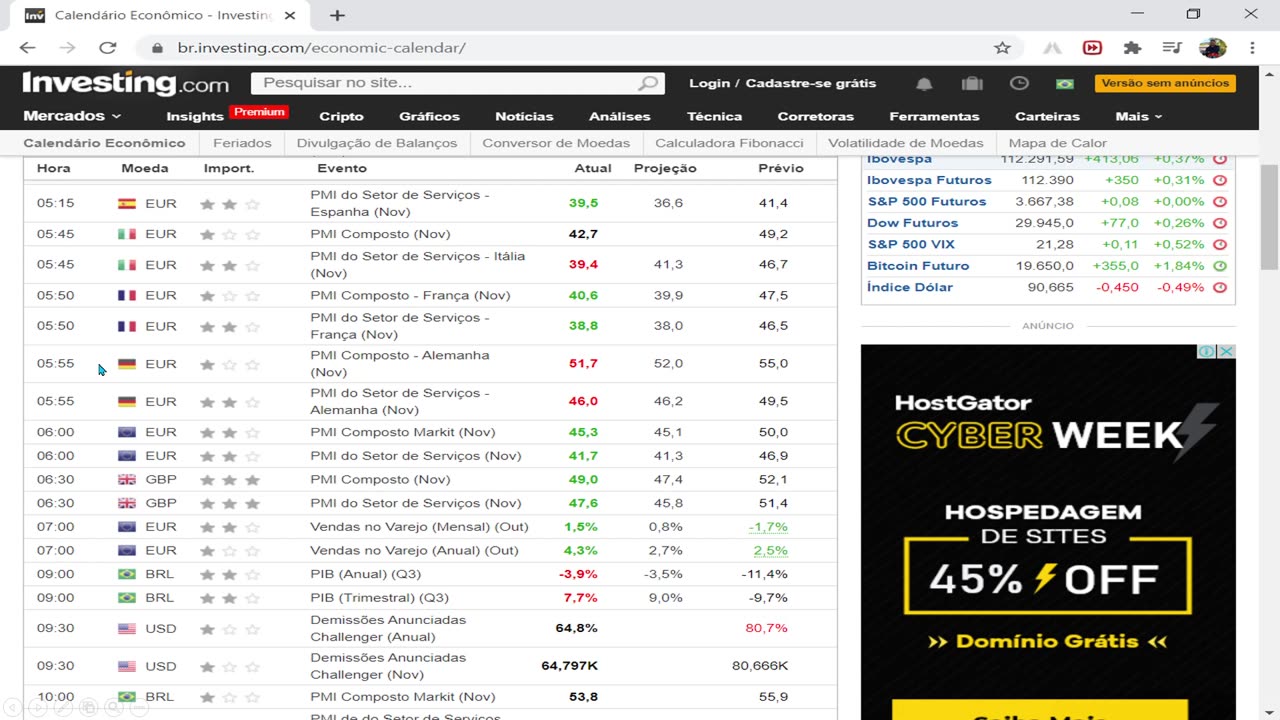
Task: Click the Investing.com logo
Action: coord(126,83)
